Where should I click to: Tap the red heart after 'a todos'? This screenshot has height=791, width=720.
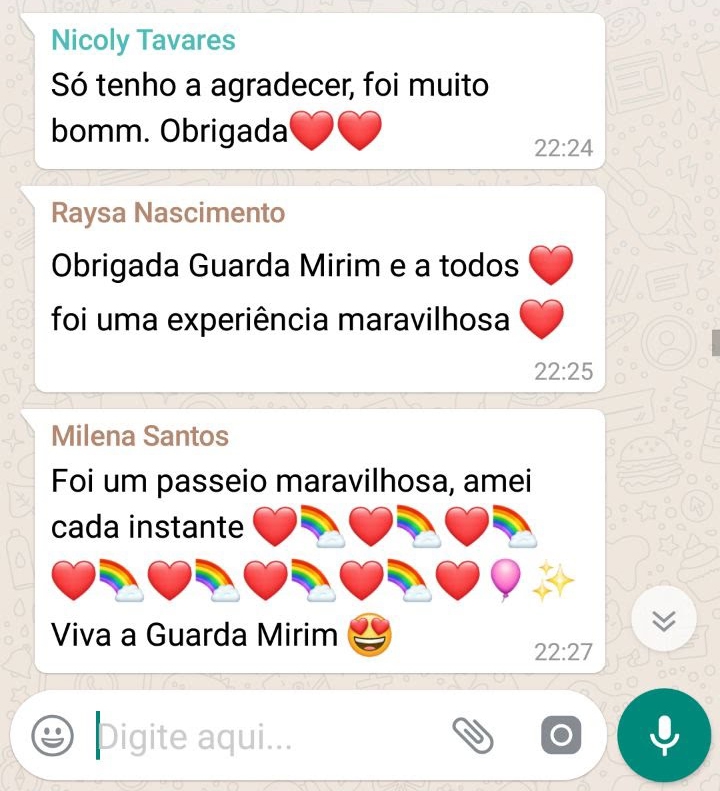pyautogui.click(x=550, y=265)
